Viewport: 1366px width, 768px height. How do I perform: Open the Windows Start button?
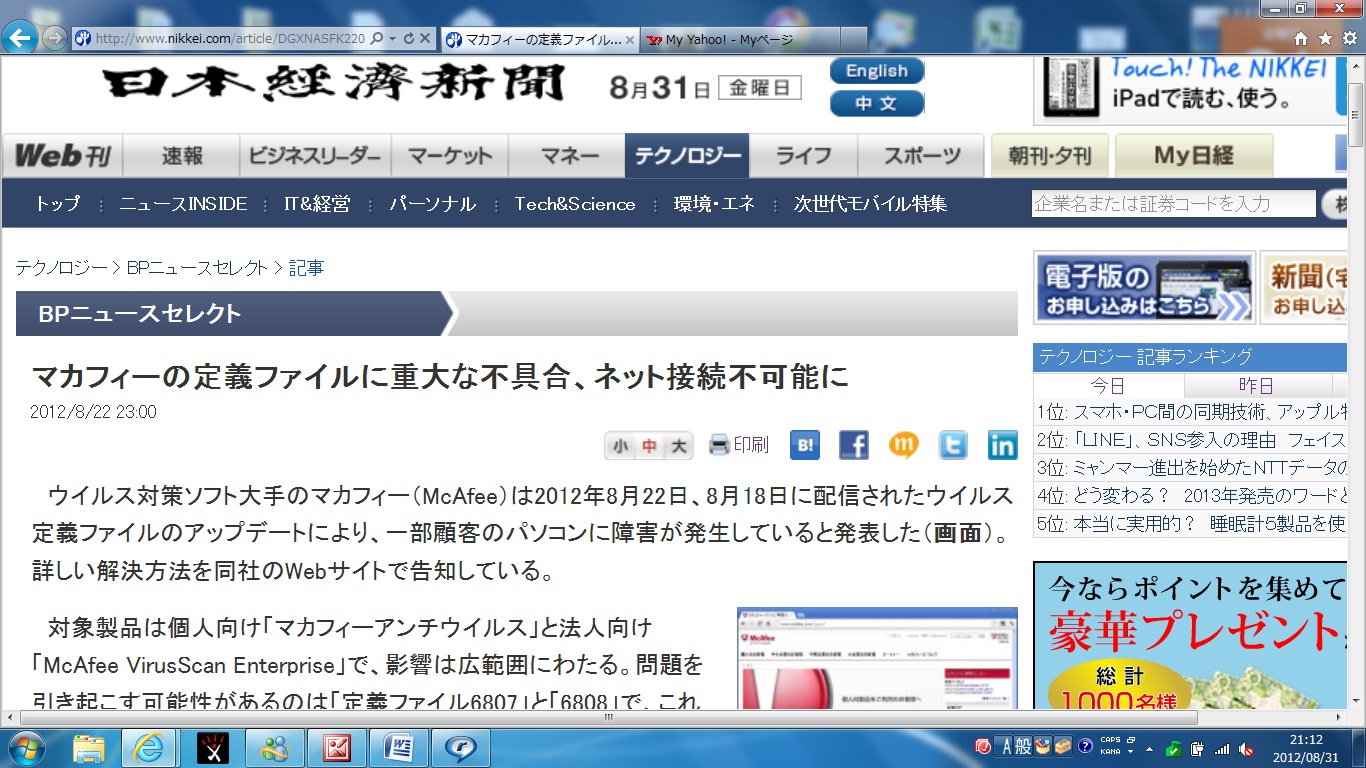[25, 747]
